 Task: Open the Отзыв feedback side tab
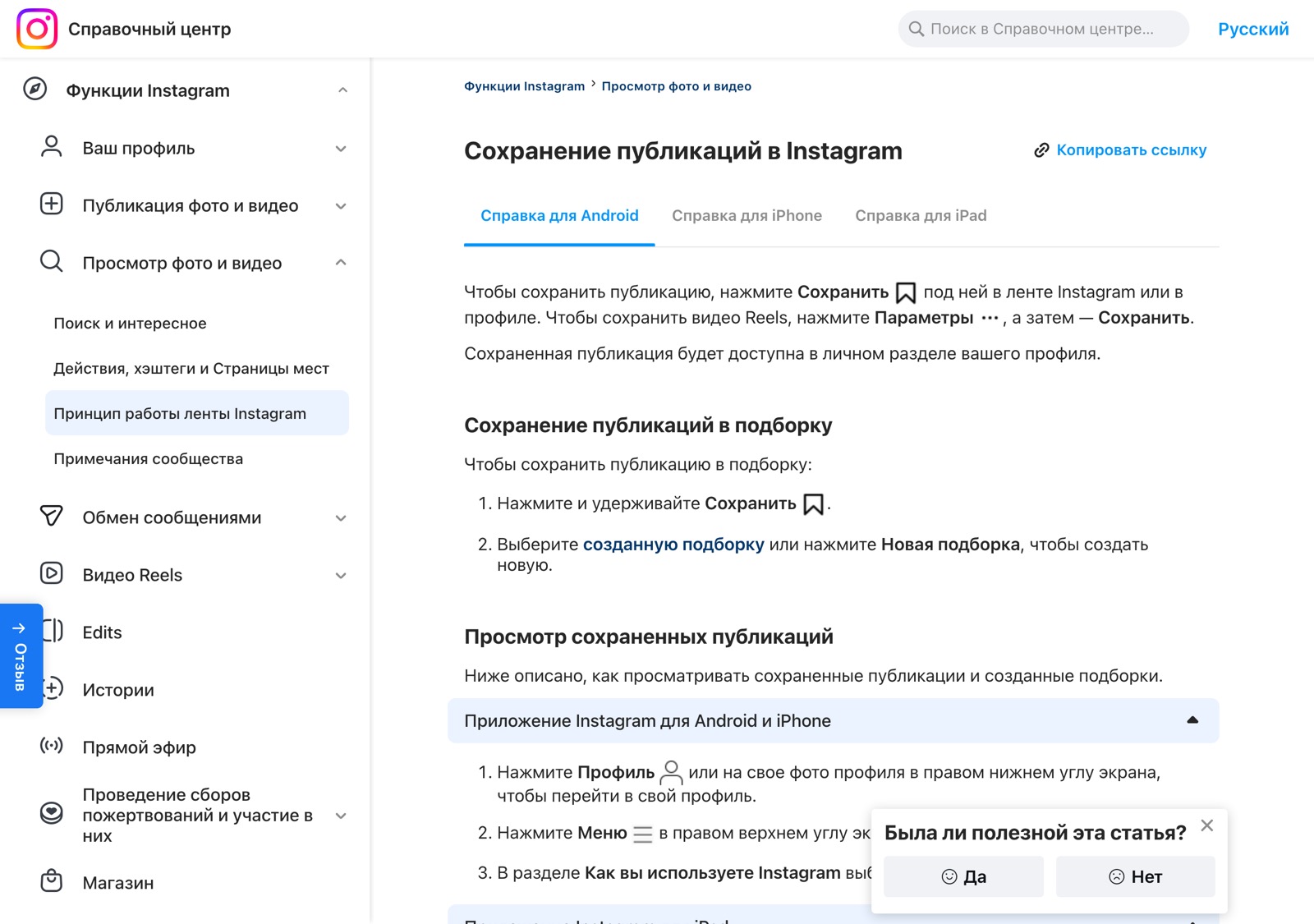click(x=21, y=655)
